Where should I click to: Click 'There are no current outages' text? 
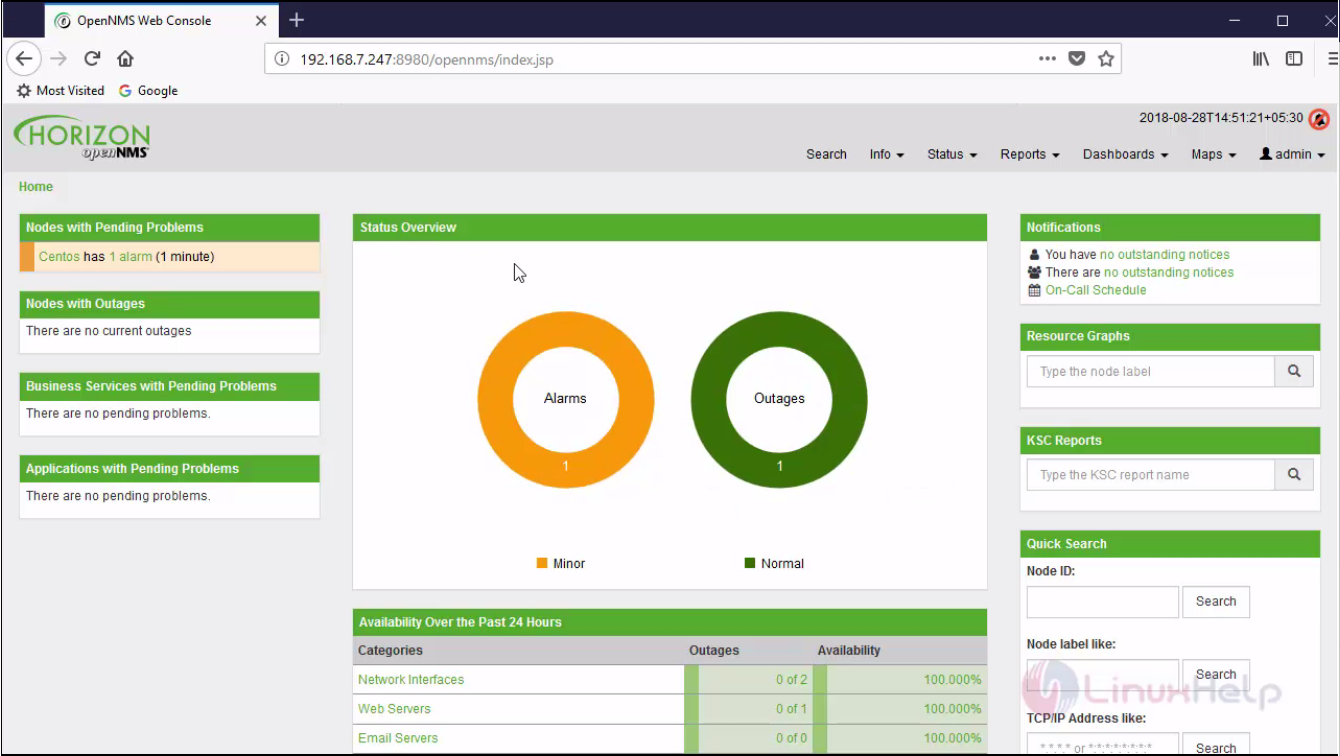pos(109,331)
